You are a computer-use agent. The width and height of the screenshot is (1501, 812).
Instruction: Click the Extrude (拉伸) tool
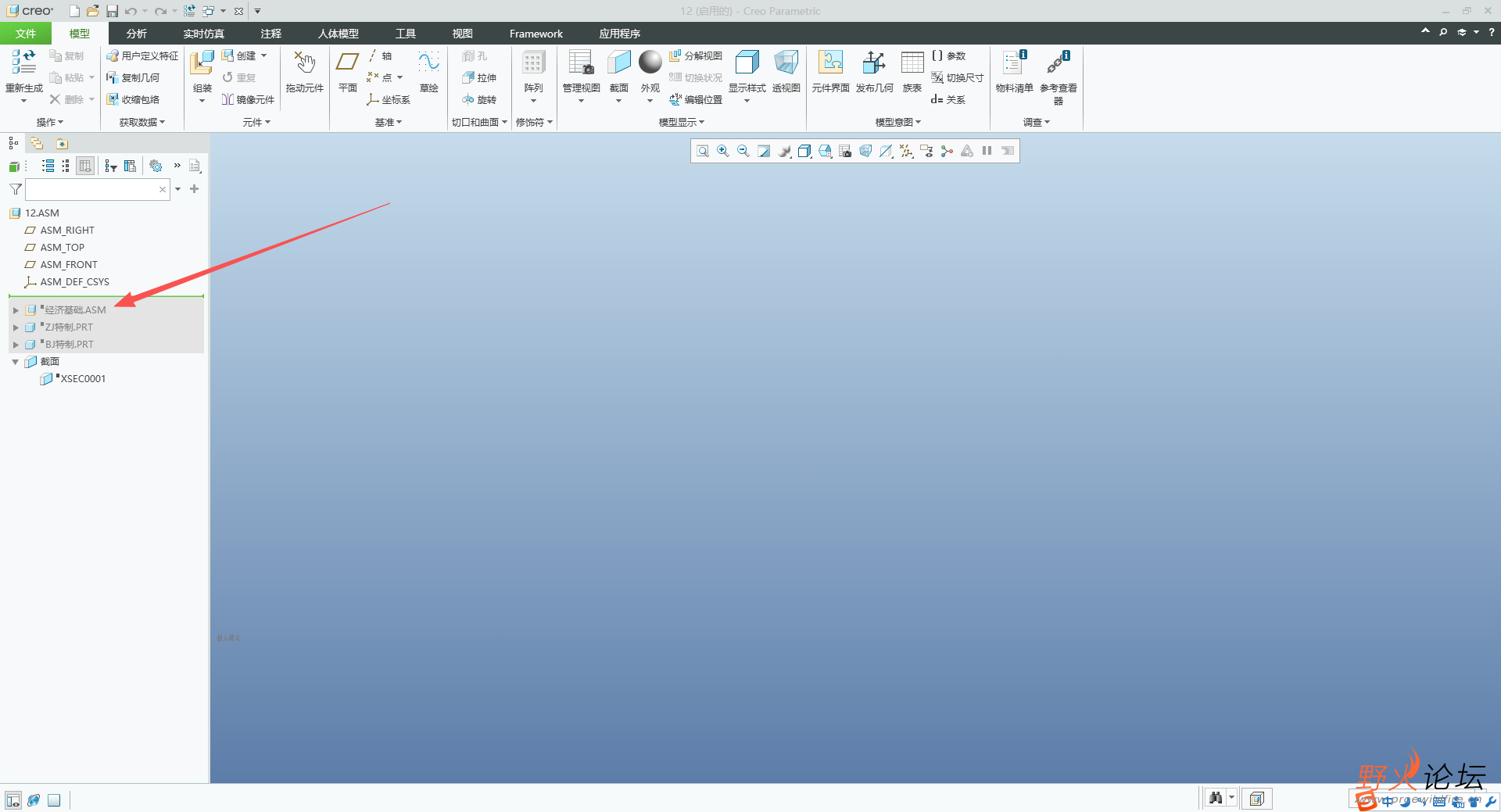tap(479, 77)
